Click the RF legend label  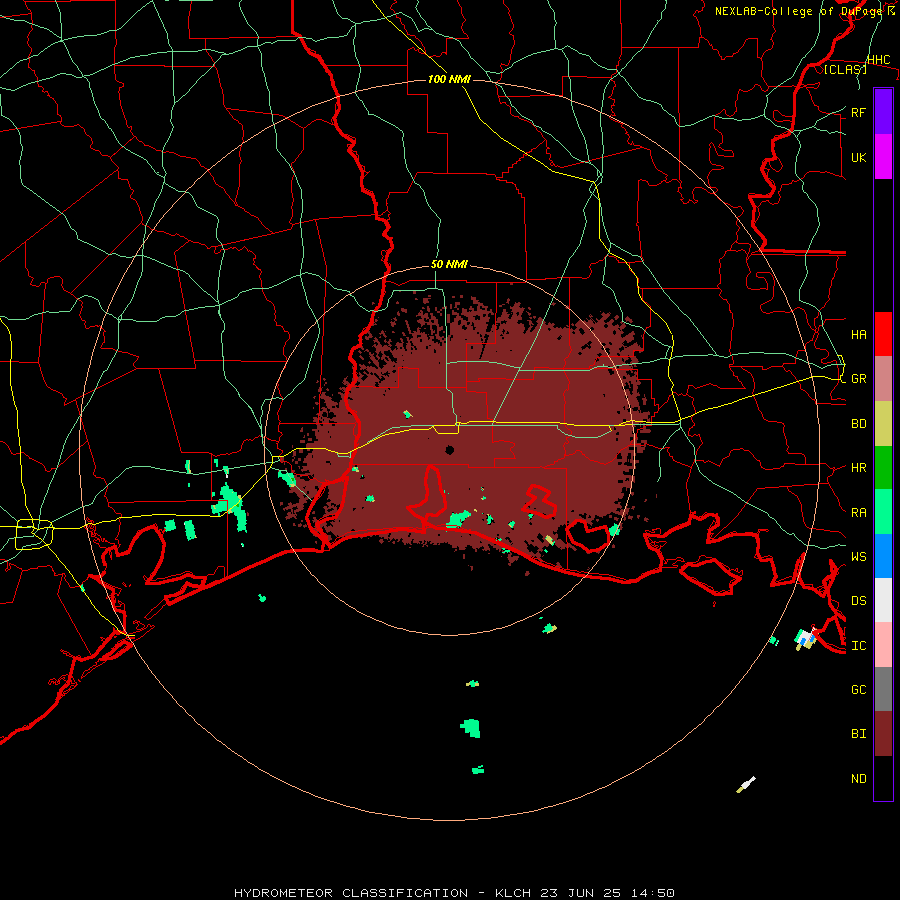[x=858, y=112]
